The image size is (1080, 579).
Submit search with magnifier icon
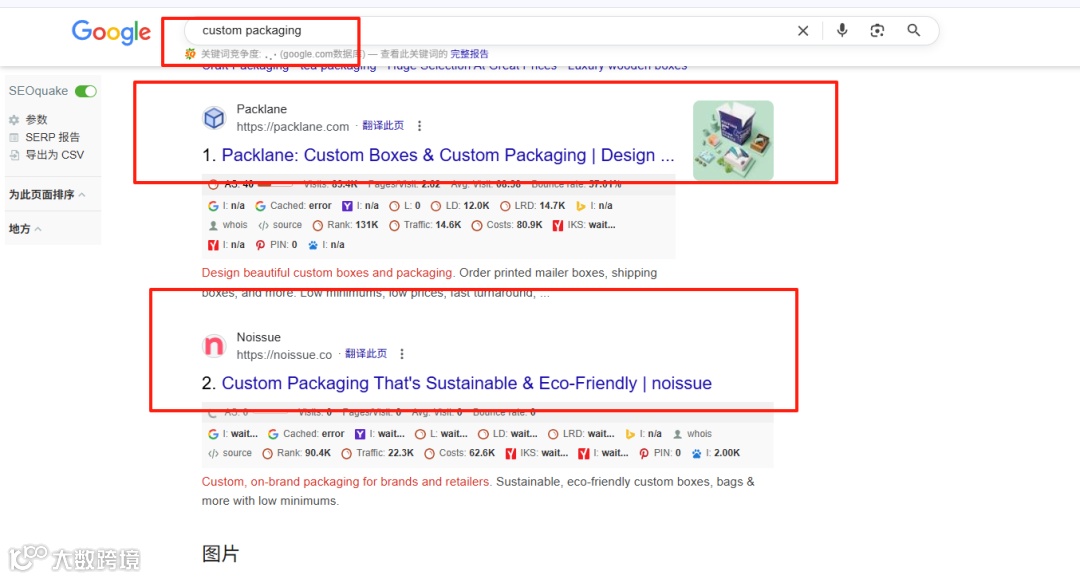pos(913,30)
